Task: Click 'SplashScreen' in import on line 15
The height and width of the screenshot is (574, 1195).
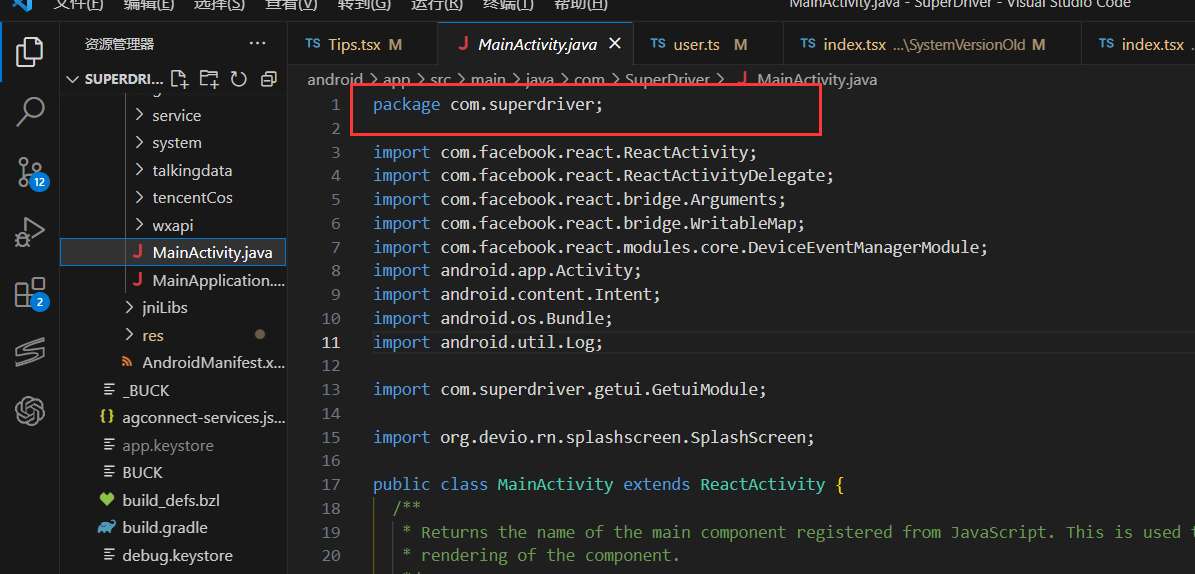Action: [748, 438]
